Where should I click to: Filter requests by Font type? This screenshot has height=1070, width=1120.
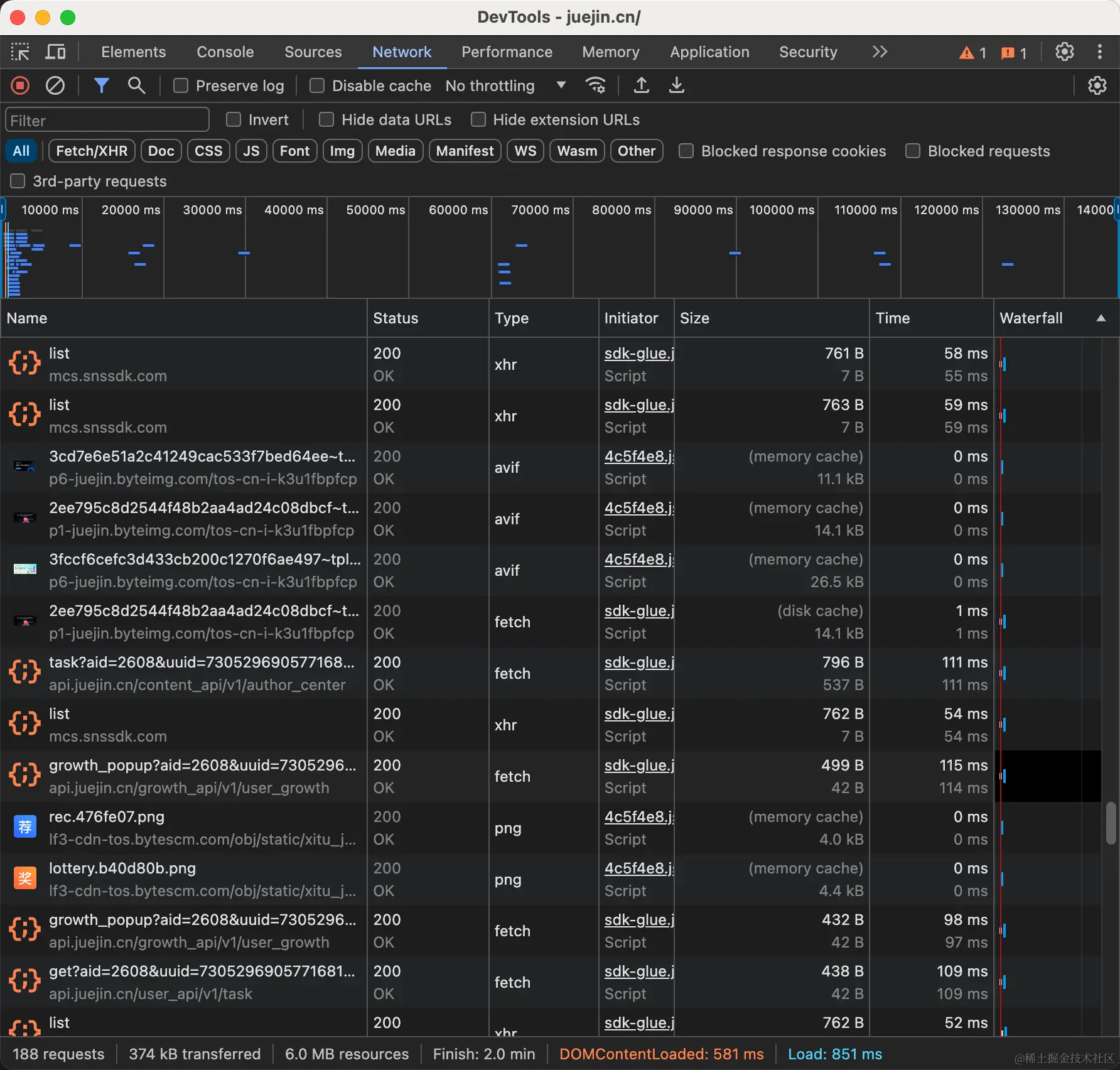point(295,151)
